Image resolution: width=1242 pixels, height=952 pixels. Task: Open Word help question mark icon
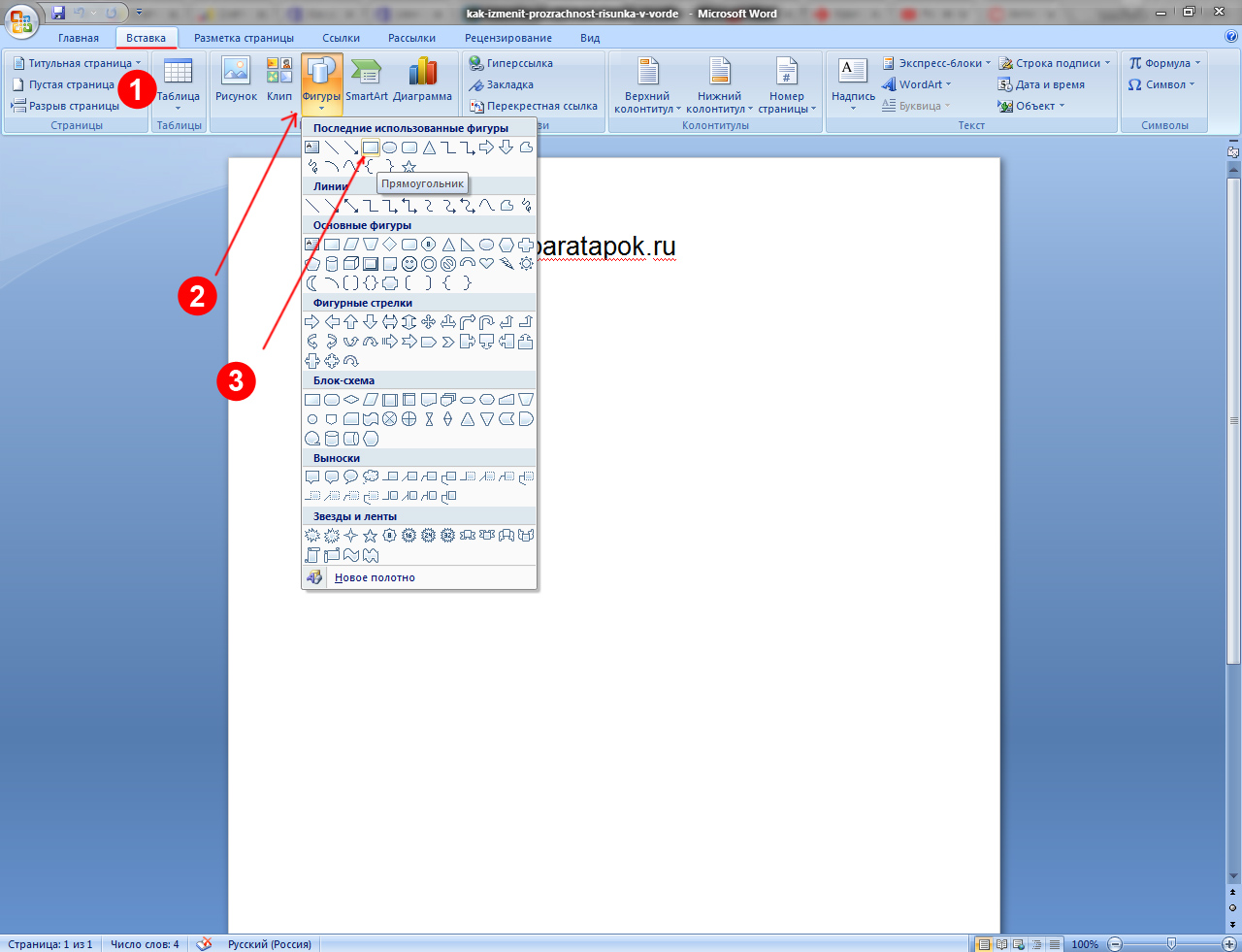[x=1230, y=38]
